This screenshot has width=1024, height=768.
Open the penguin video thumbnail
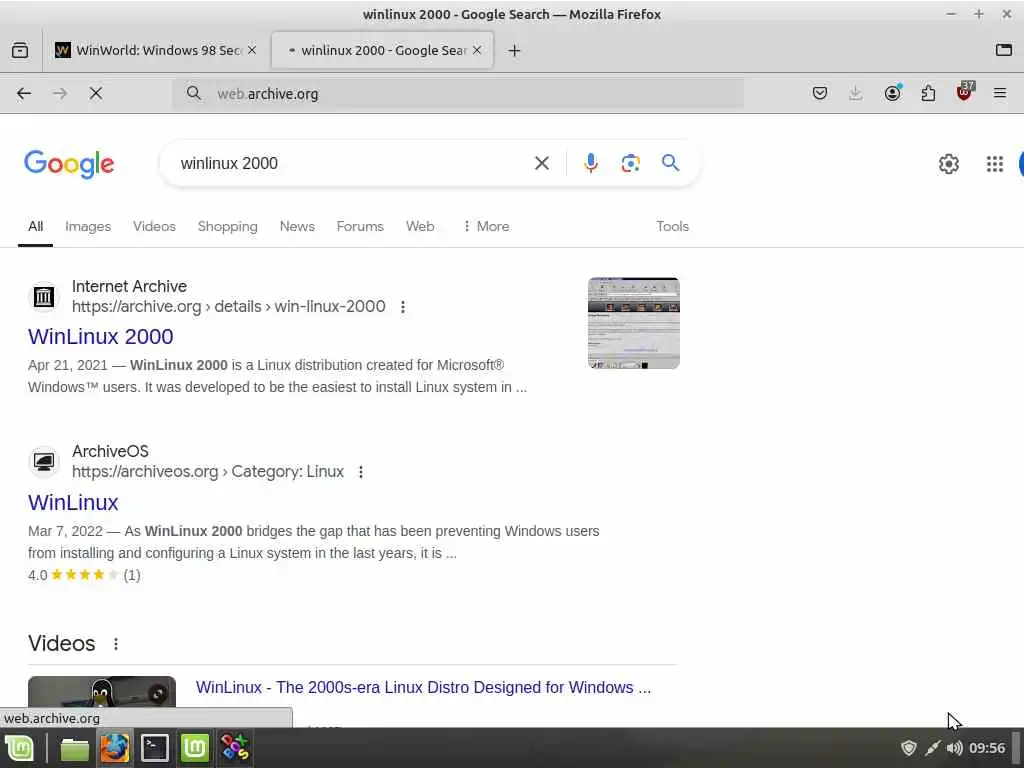(x=102, y=692)
